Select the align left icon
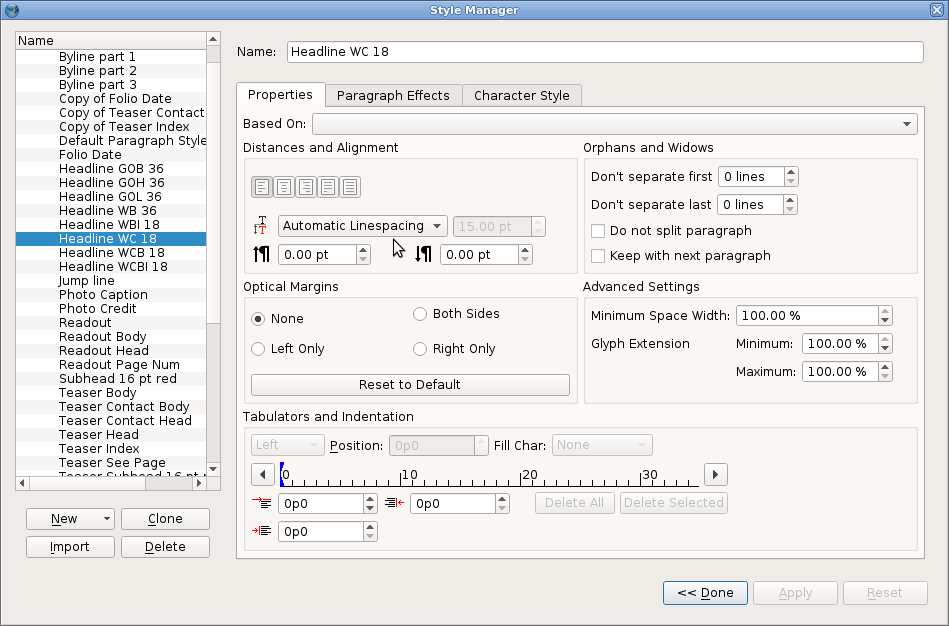The height and width of the screenshot is (626, 949). 262,187
